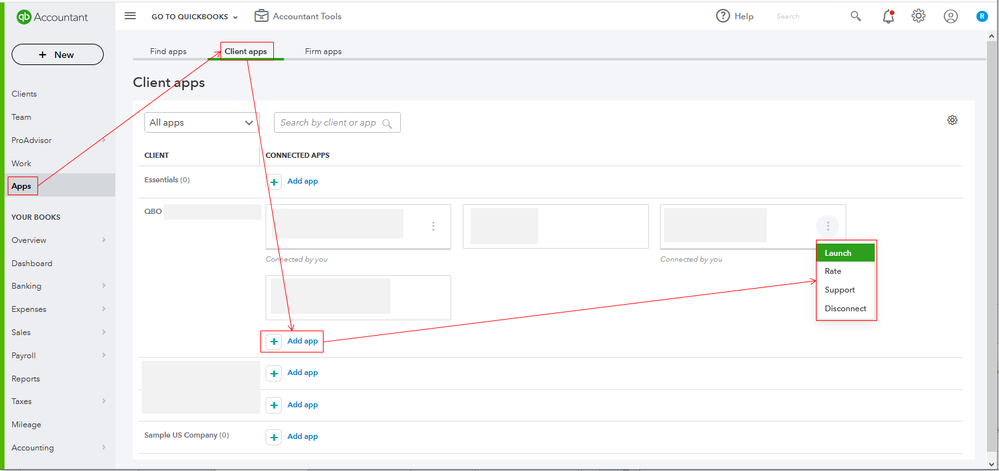Click the CLIENT column header
The width and height of the screenshot is (999, 471).
pyautogui.click(x=157, y=156)
